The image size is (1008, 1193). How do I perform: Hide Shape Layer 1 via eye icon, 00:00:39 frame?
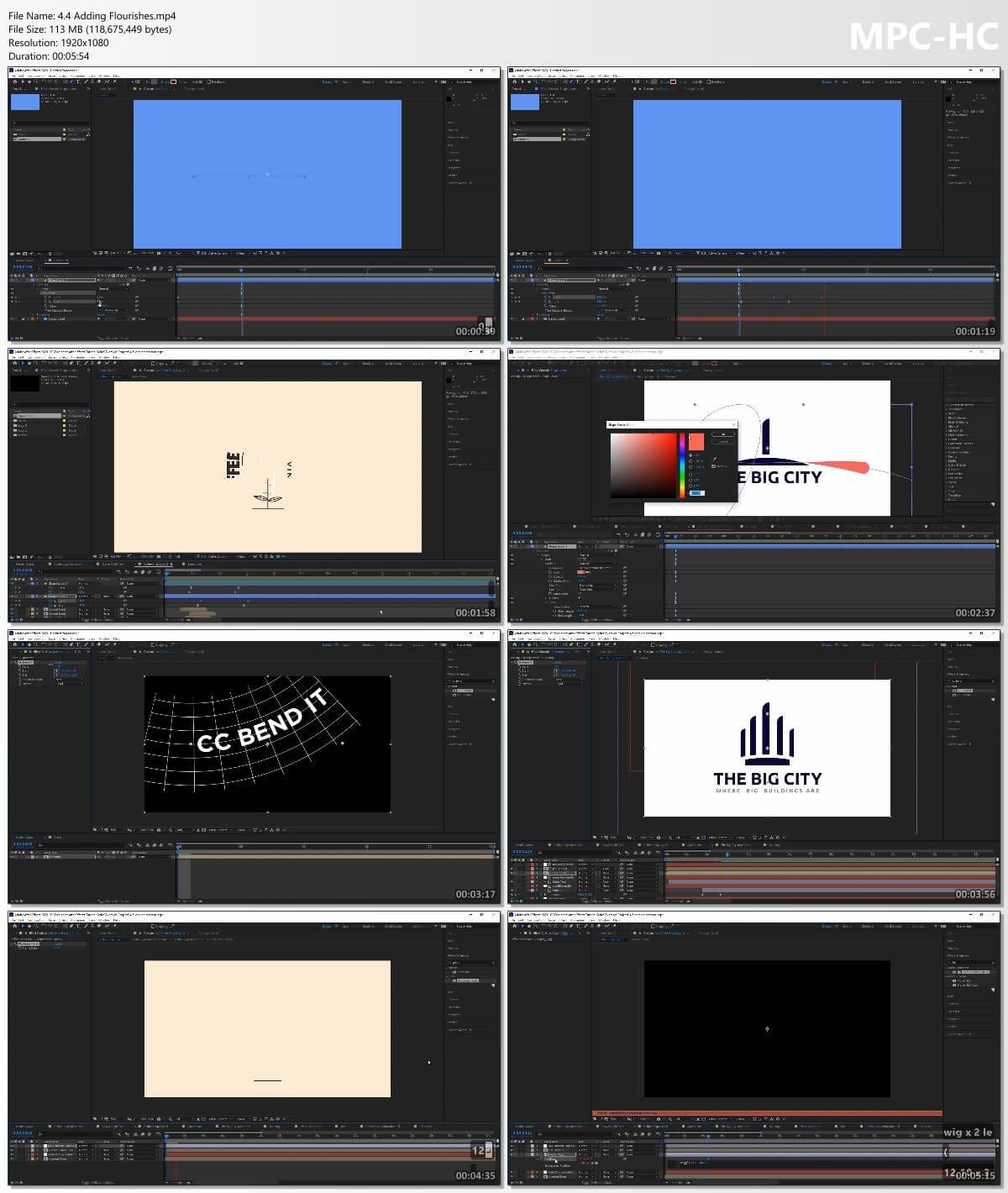13,280
